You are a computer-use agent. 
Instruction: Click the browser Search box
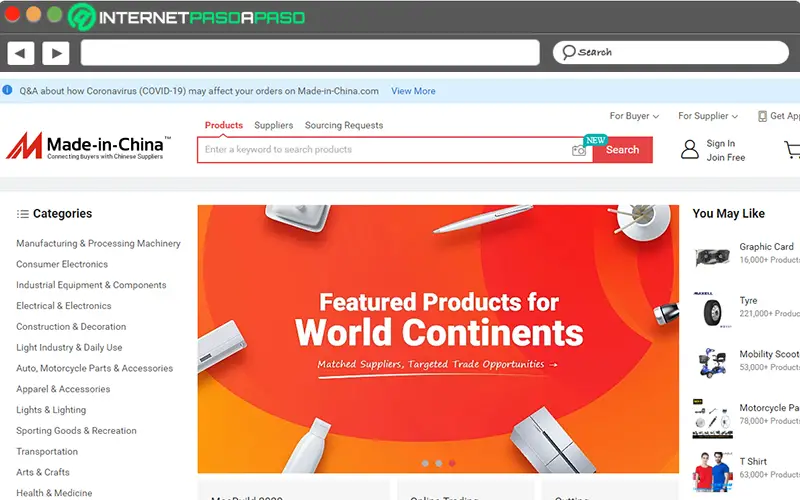(671, 52)
